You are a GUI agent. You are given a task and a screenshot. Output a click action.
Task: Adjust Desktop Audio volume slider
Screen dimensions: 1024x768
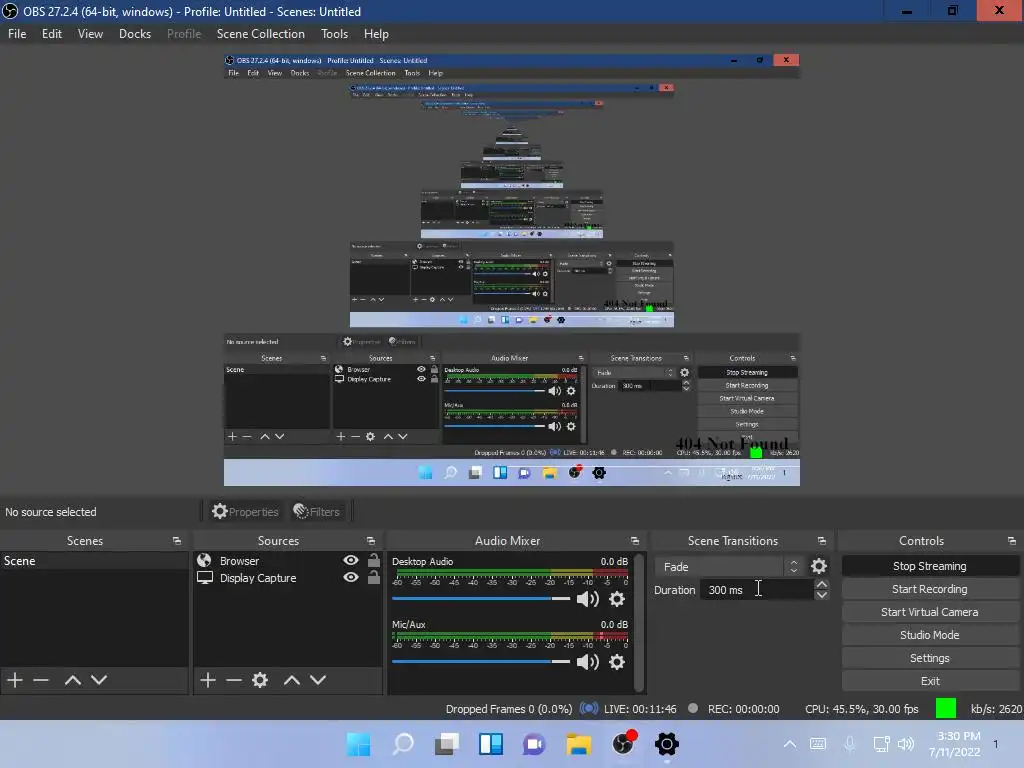481,598
